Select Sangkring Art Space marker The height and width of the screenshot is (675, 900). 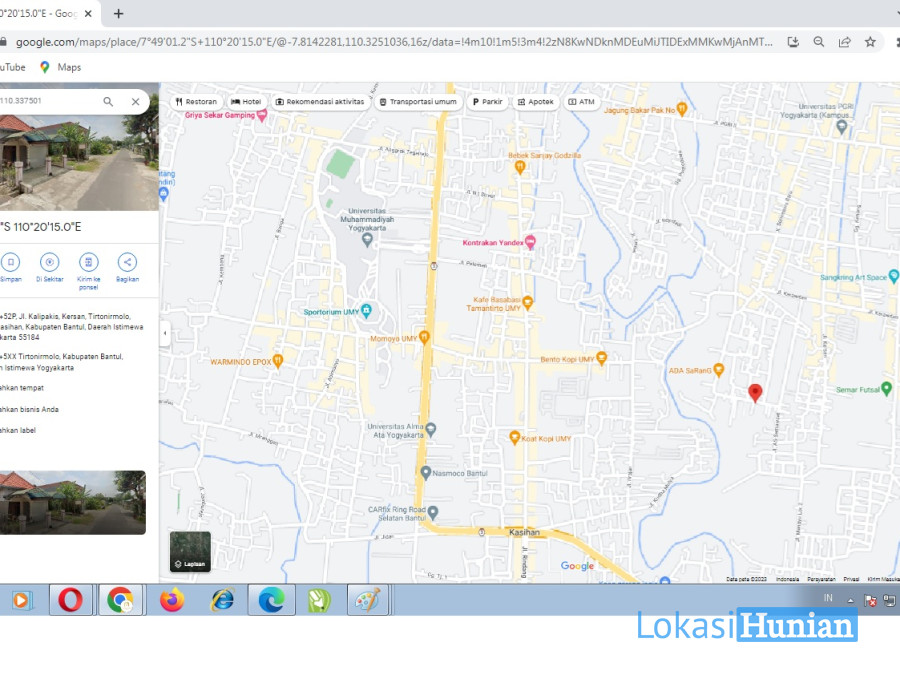(894, 277)
